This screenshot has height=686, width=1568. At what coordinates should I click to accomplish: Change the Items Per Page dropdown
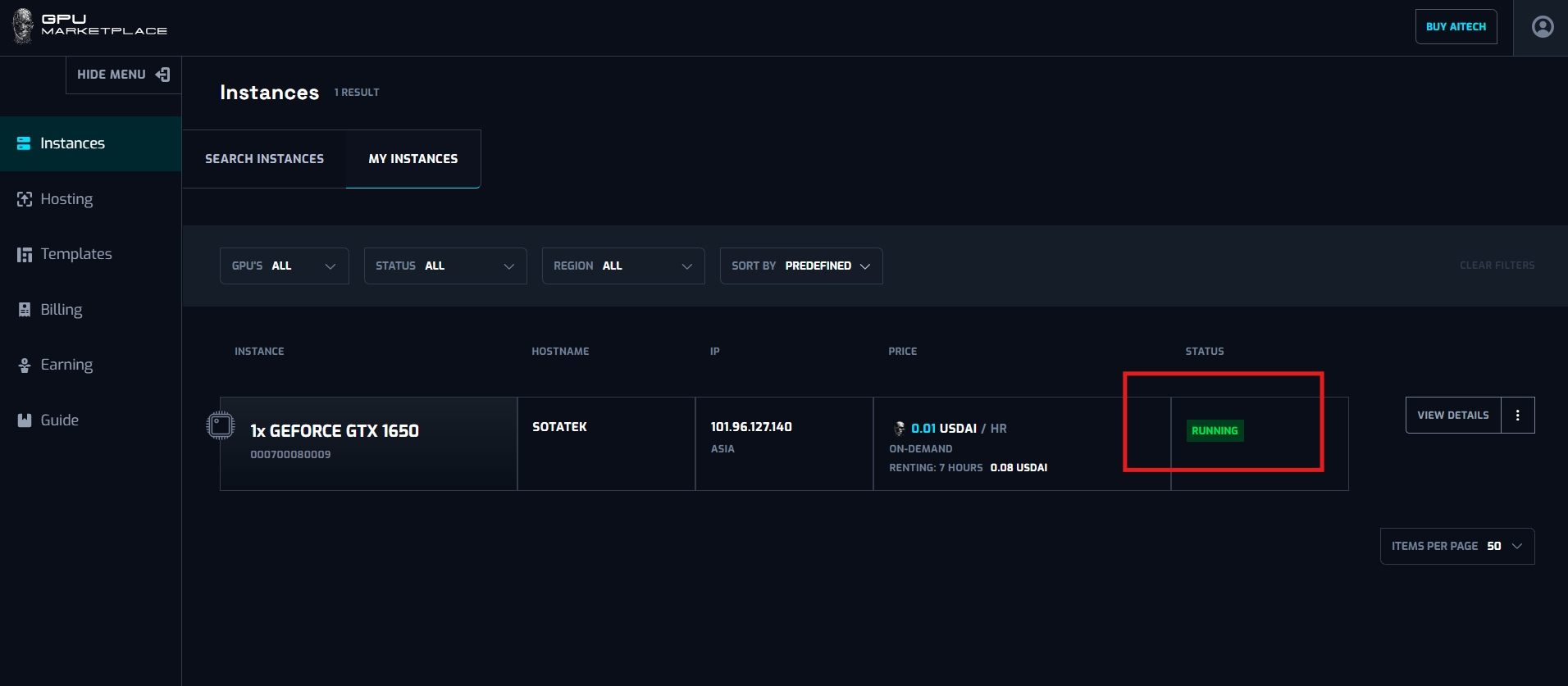click(x=1456, y=547)
